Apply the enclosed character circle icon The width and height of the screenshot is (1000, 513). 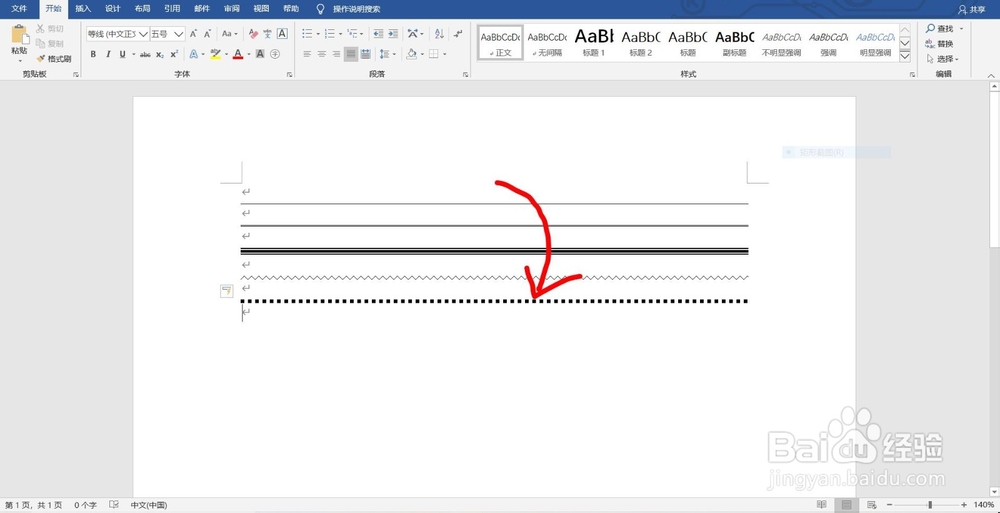[x=275, y=54]
